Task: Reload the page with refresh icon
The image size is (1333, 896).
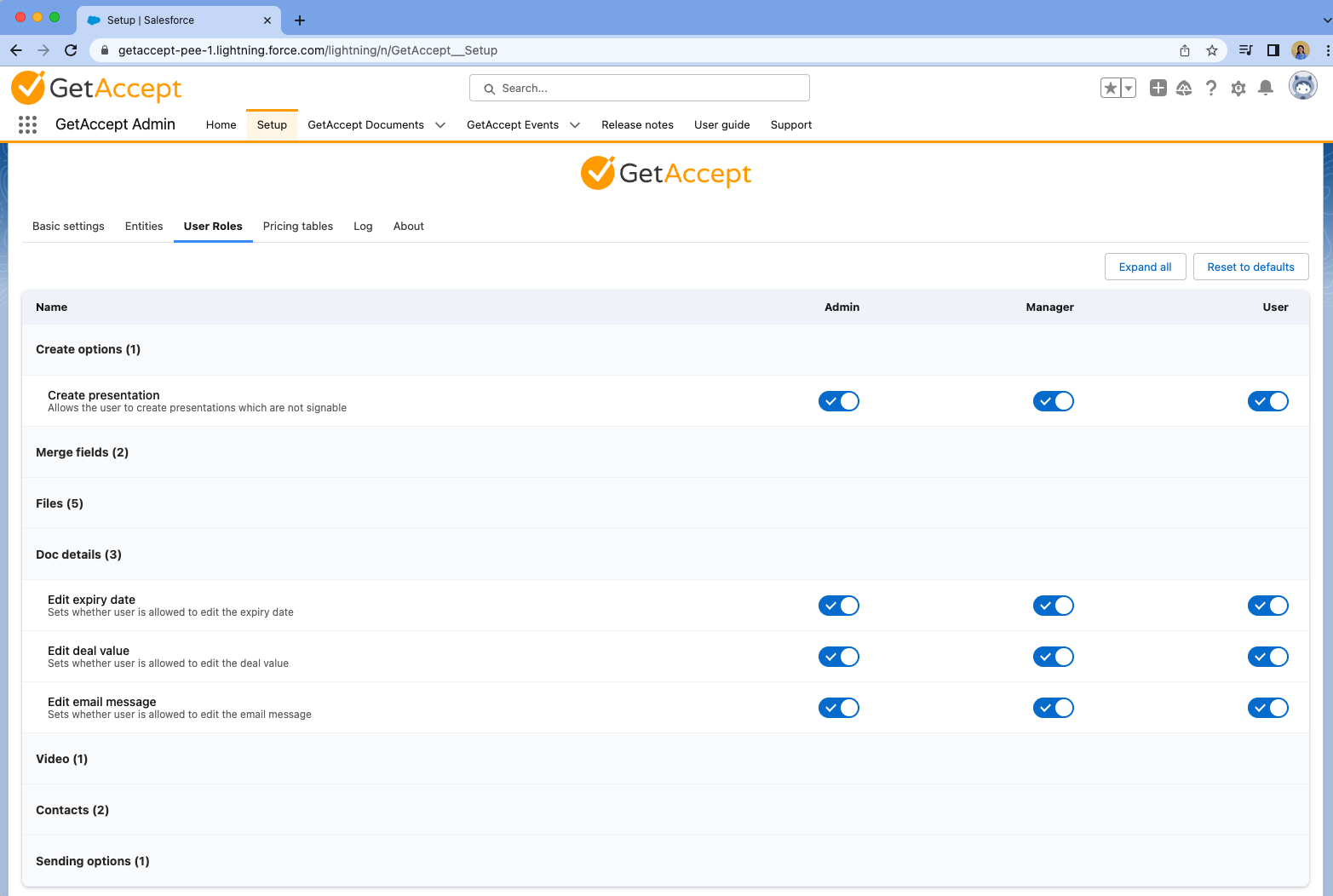Action: coord(71,50)
